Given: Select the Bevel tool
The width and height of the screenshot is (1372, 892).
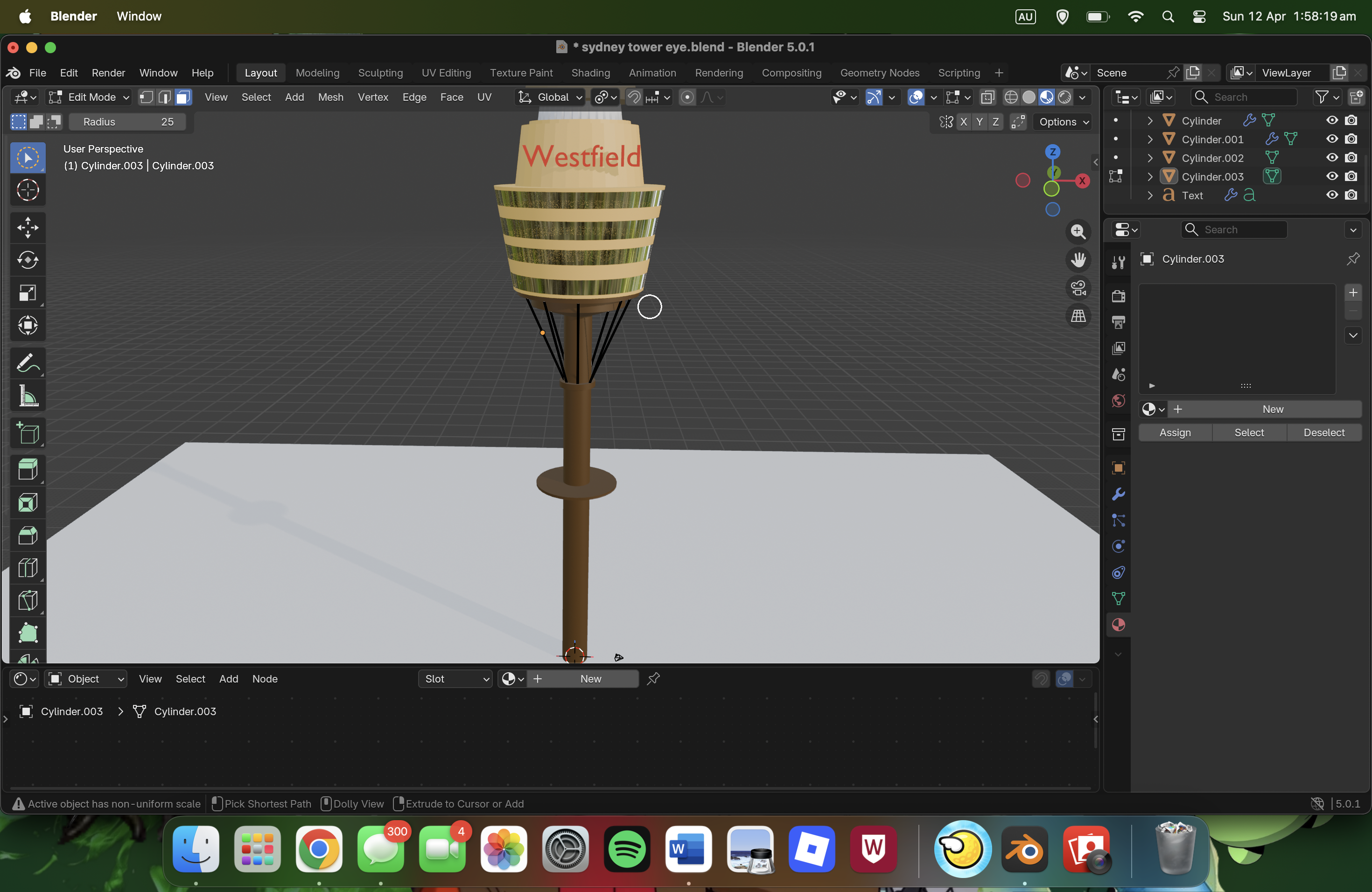Looking at the screenshot, I should [28, 536].
